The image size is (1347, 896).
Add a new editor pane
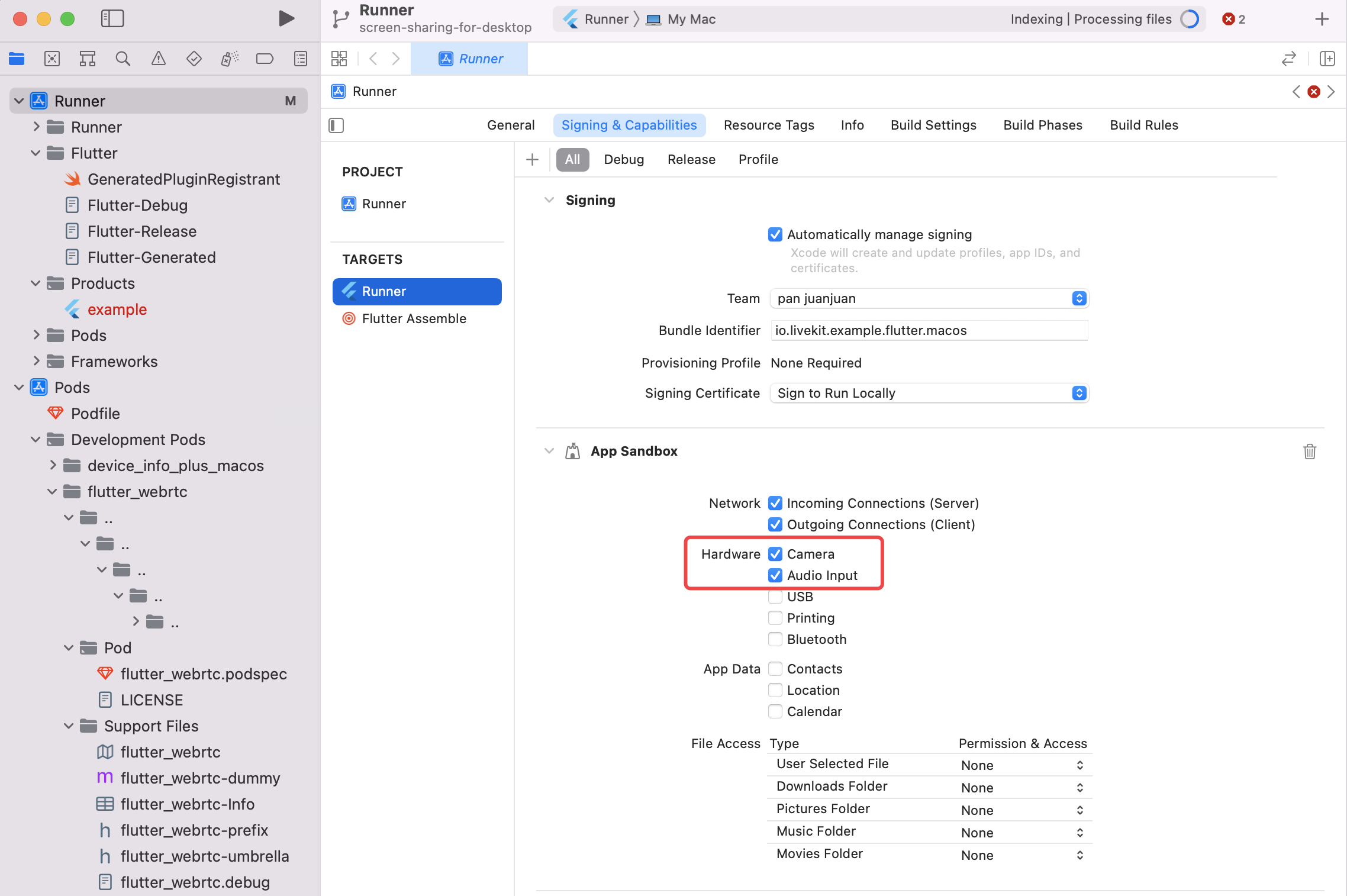pyautogui.click(x=1327, y=59)
